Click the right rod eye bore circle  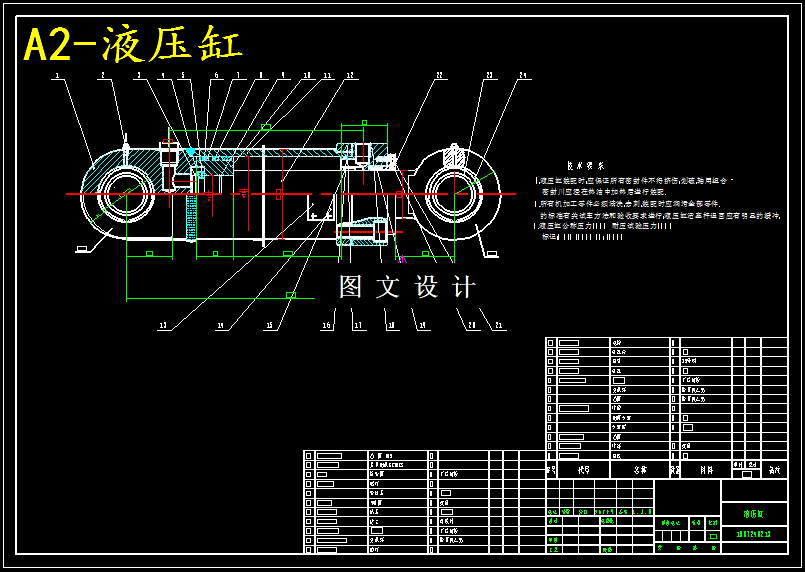(x=454, y=193)
